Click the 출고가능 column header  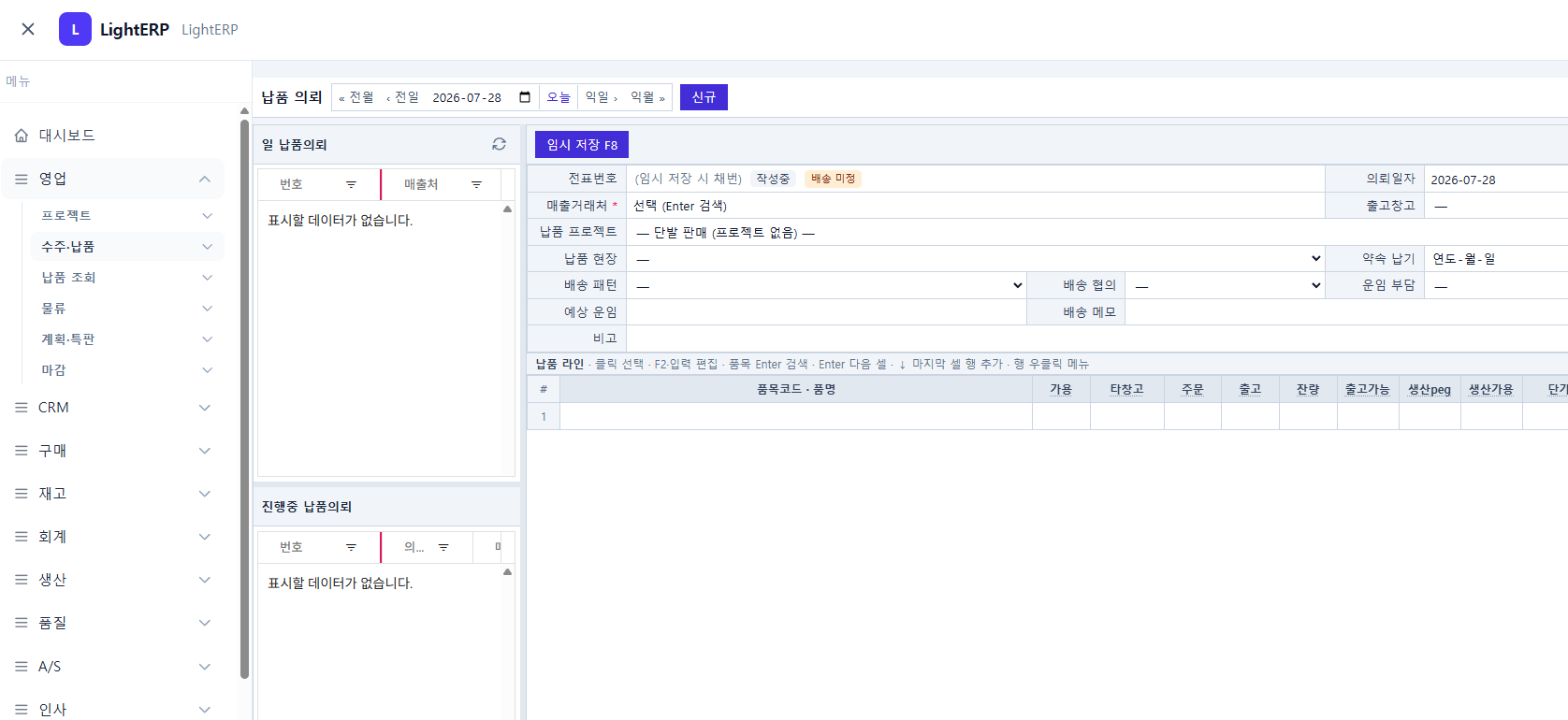1368,389
